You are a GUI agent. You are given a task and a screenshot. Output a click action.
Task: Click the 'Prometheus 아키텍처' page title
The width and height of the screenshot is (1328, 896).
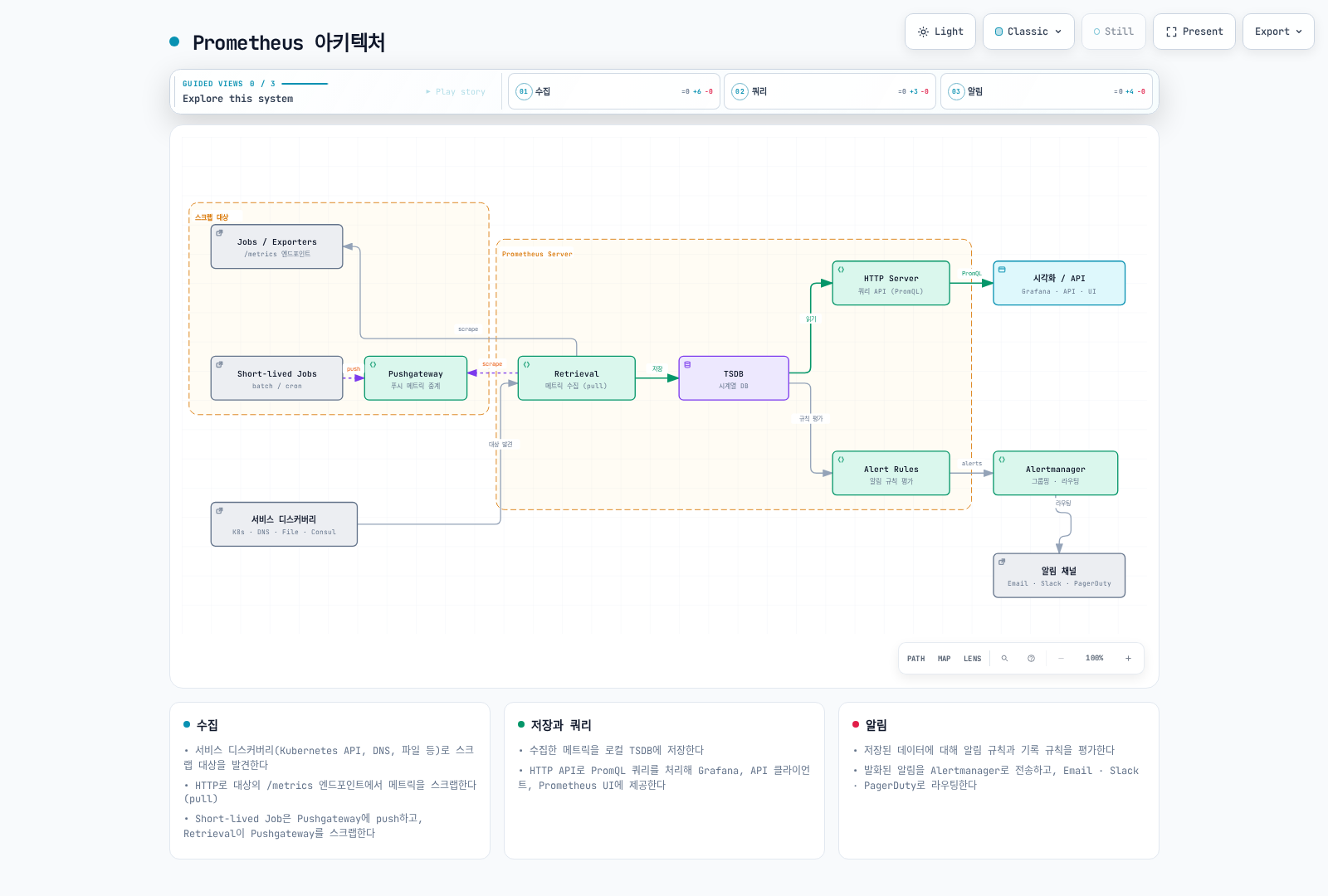289,42
